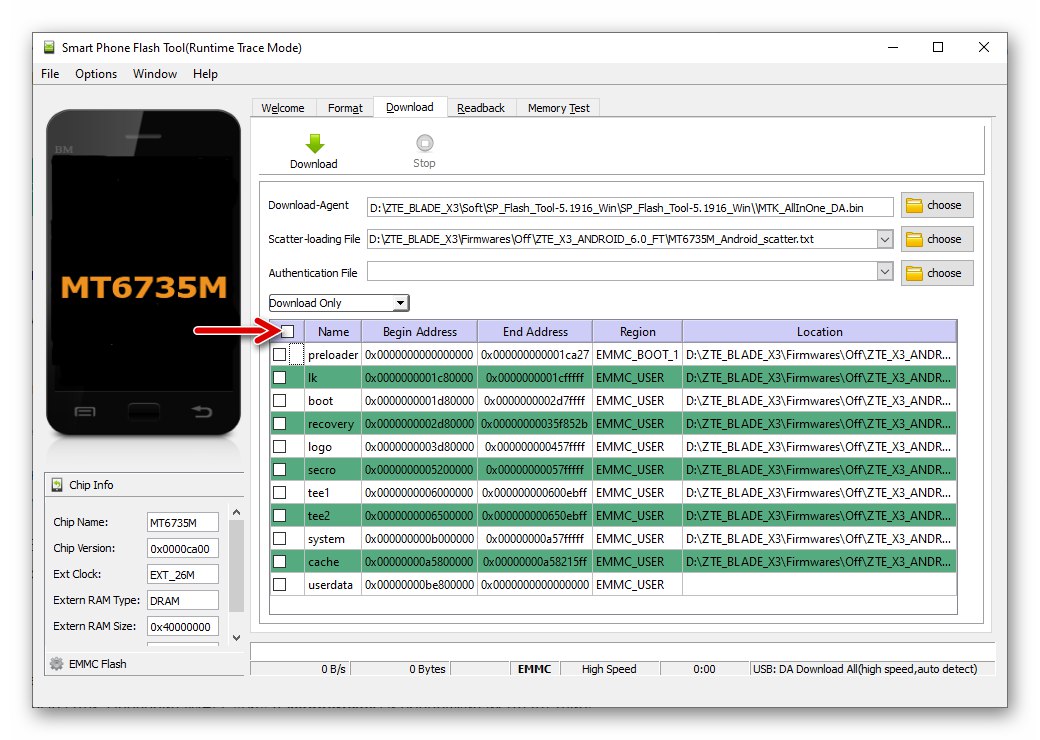Click the Scatter-loading File choose folder button
The width and height of the screenshot is (1040, 740).
point(936,239)
